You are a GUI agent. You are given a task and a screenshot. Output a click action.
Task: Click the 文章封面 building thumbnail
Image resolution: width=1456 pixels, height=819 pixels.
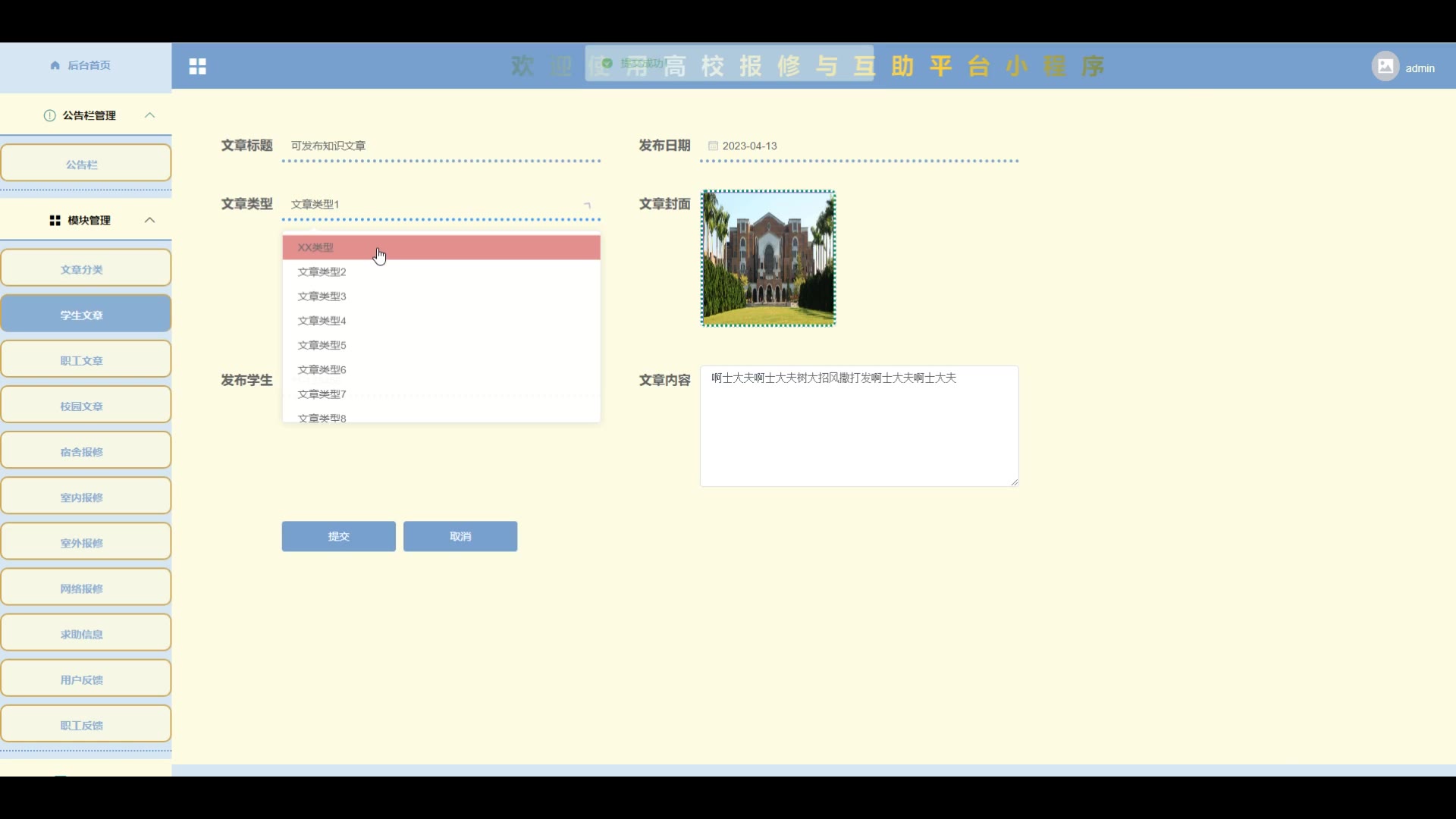pos(767,258)
